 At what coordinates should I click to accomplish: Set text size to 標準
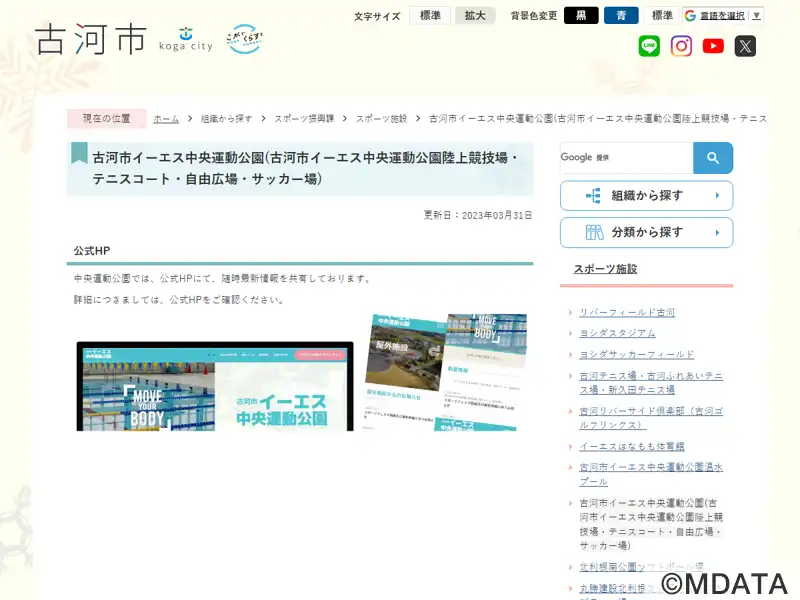click(430, 16)
